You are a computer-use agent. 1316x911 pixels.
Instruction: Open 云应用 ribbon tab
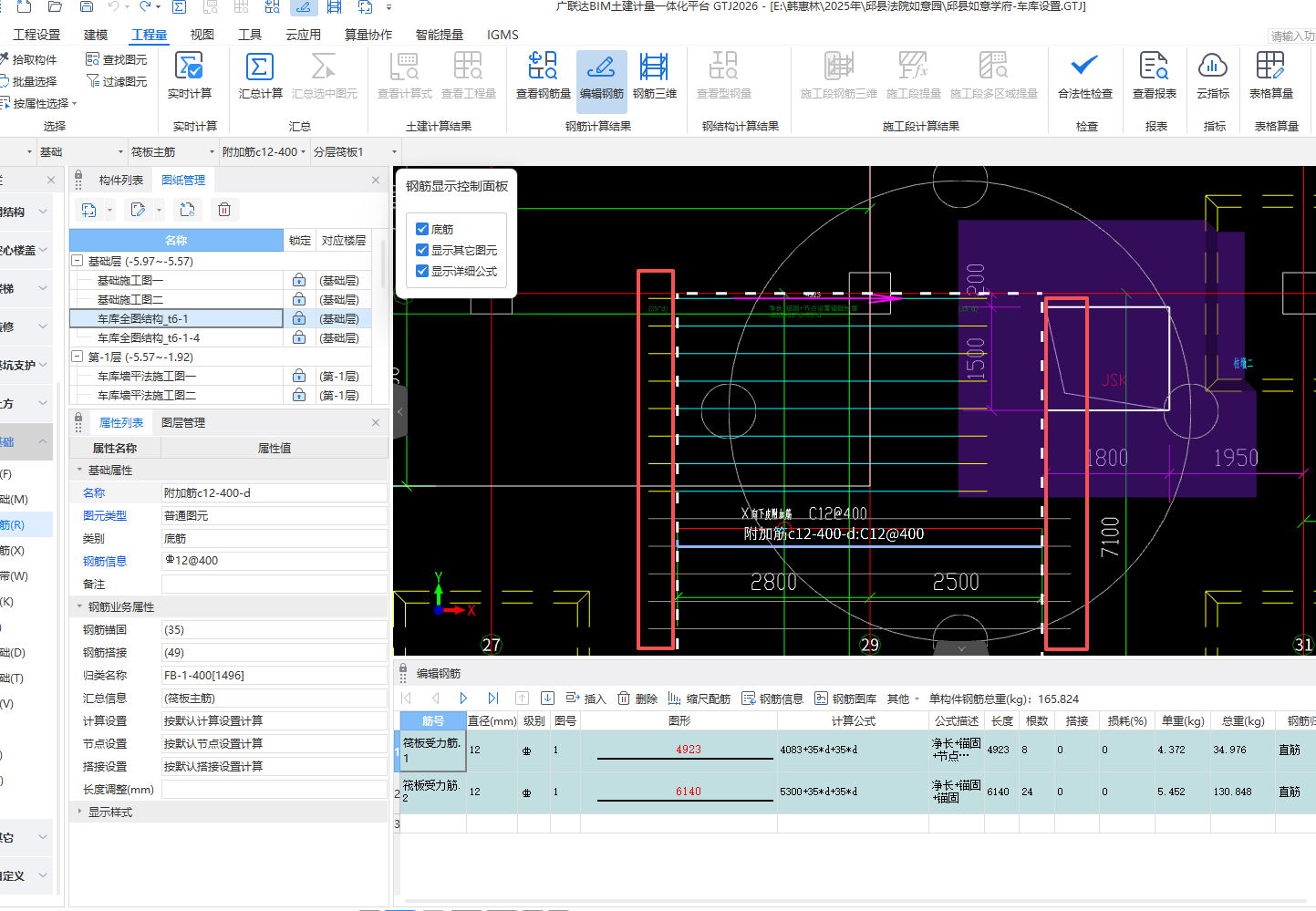304,35
